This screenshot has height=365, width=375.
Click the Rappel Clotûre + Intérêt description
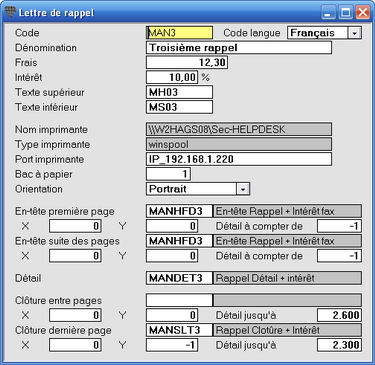pyautogui.click(x=287, y=330)
